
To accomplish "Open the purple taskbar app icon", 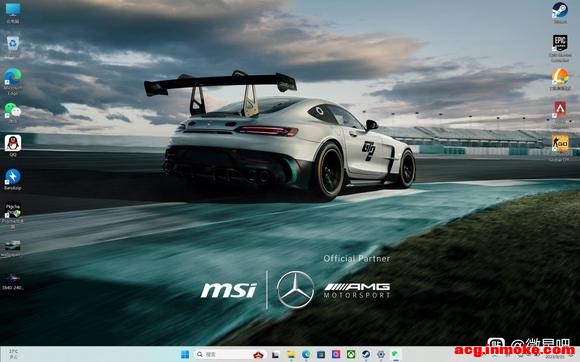I will pos(336,355).
